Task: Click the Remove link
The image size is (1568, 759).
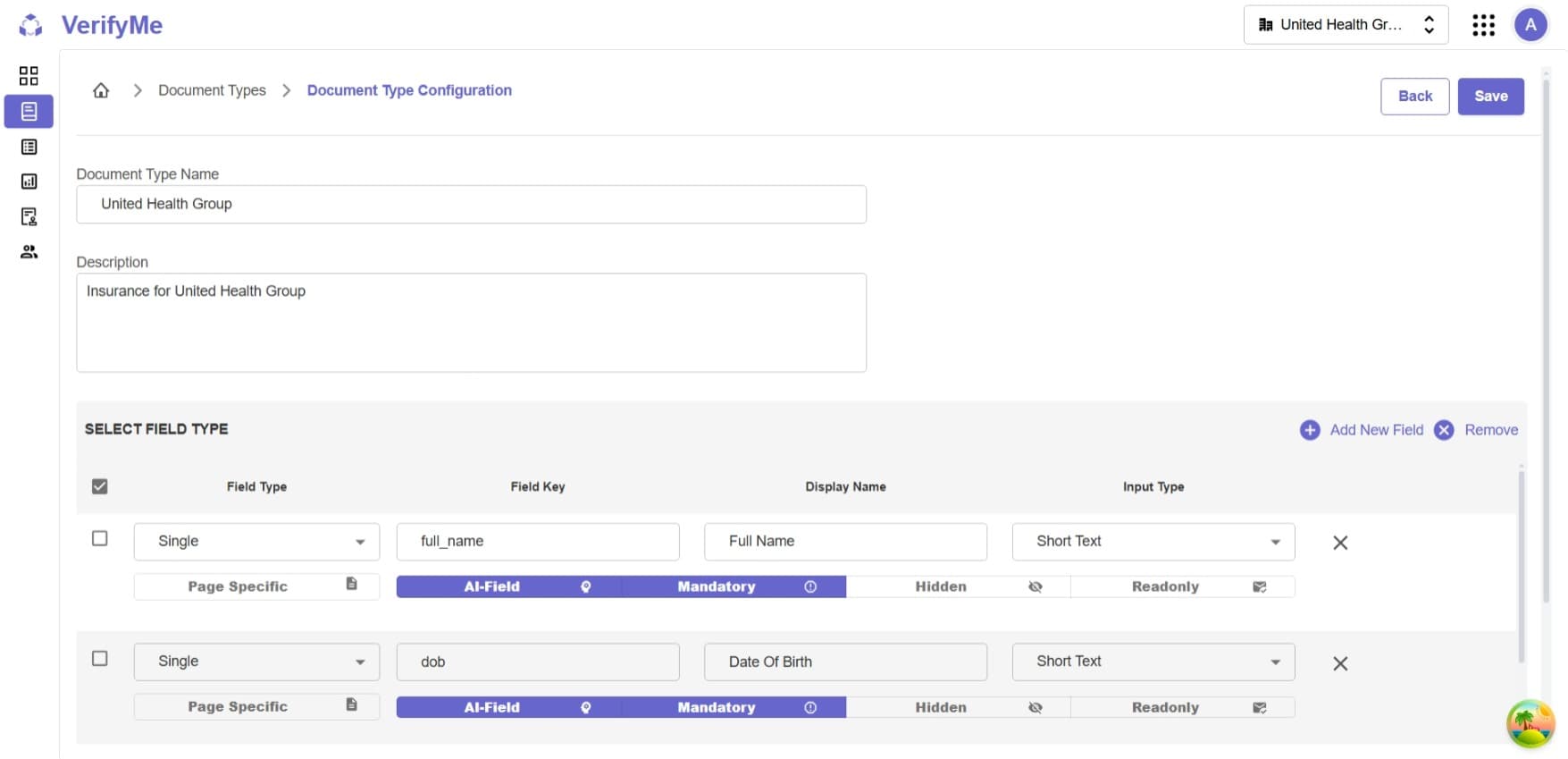Action: [x=1491, y=430]
